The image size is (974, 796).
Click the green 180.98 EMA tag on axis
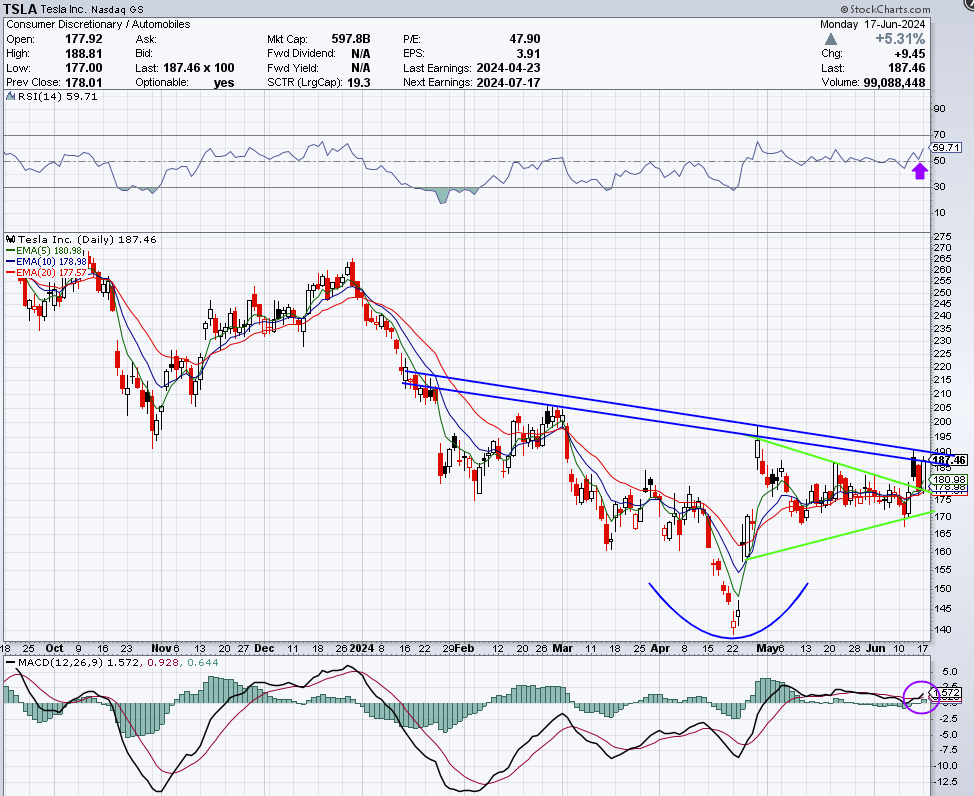click(x=949, y=479)
